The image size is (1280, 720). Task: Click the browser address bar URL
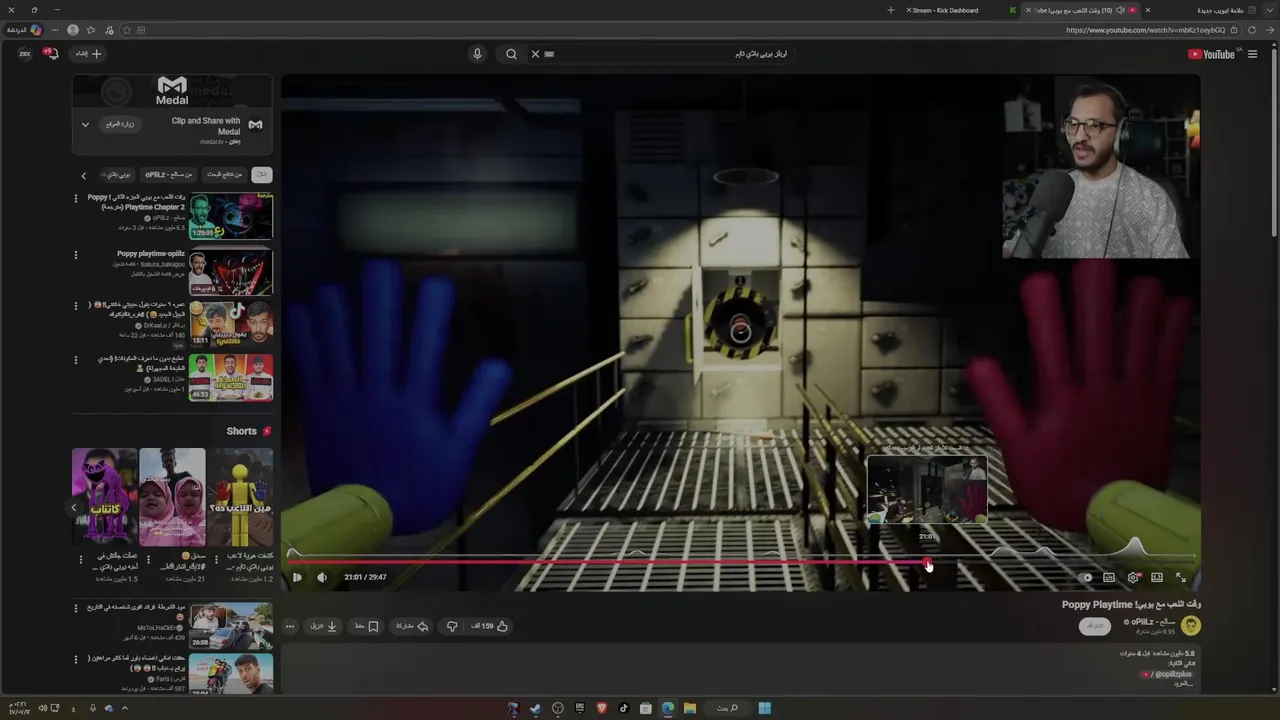coord(1146,30)
